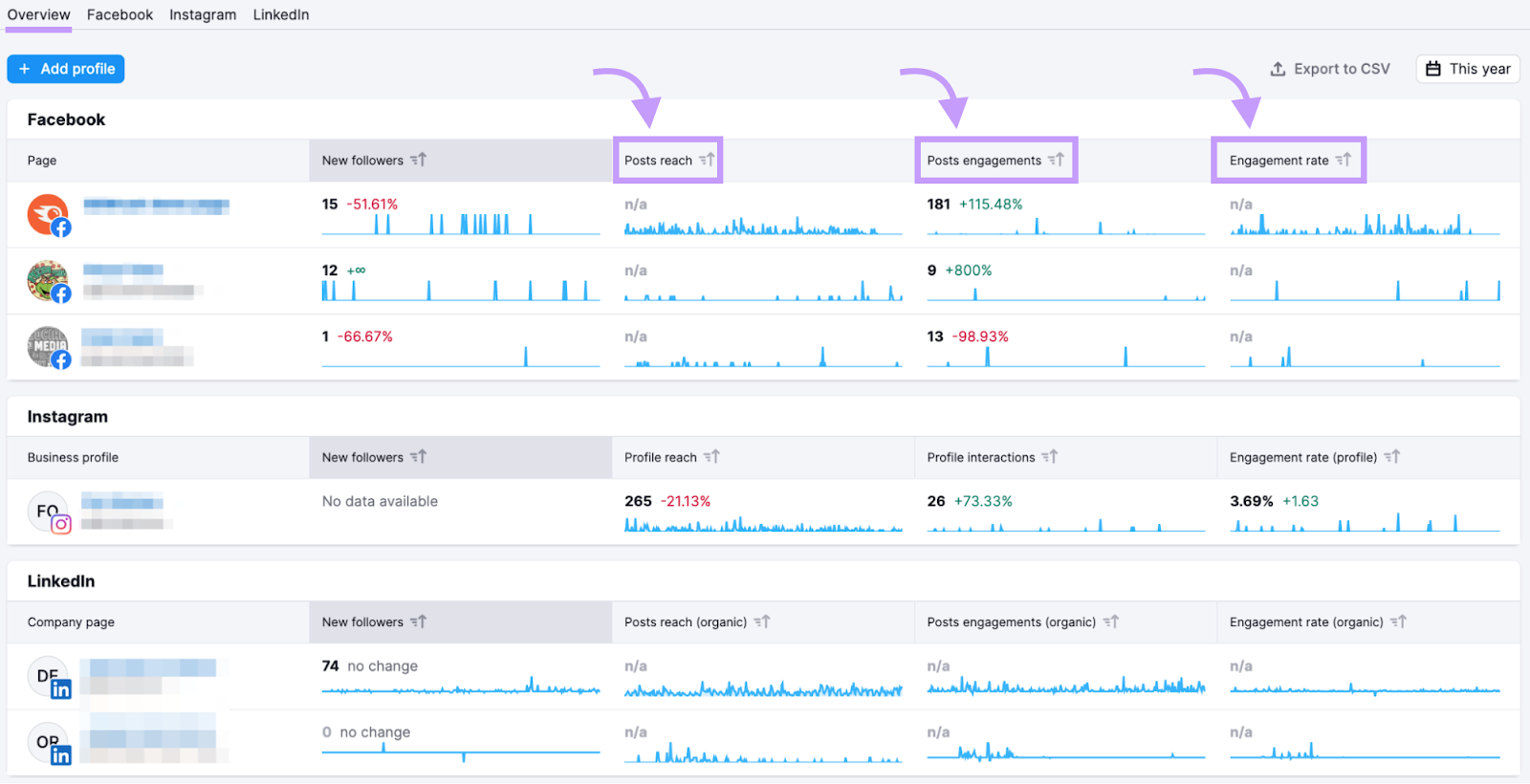Sort LinkedIn by Posts engagements (organic)
Screen dimensions: 1530x784
(x=1022, y=621)
